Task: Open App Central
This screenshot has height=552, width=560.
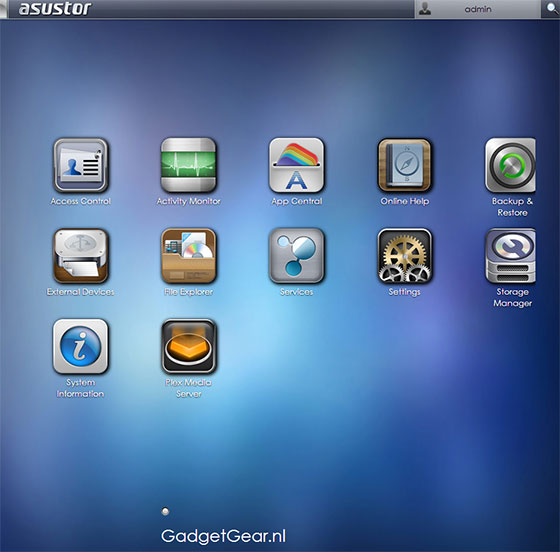Action: [296, 165]
